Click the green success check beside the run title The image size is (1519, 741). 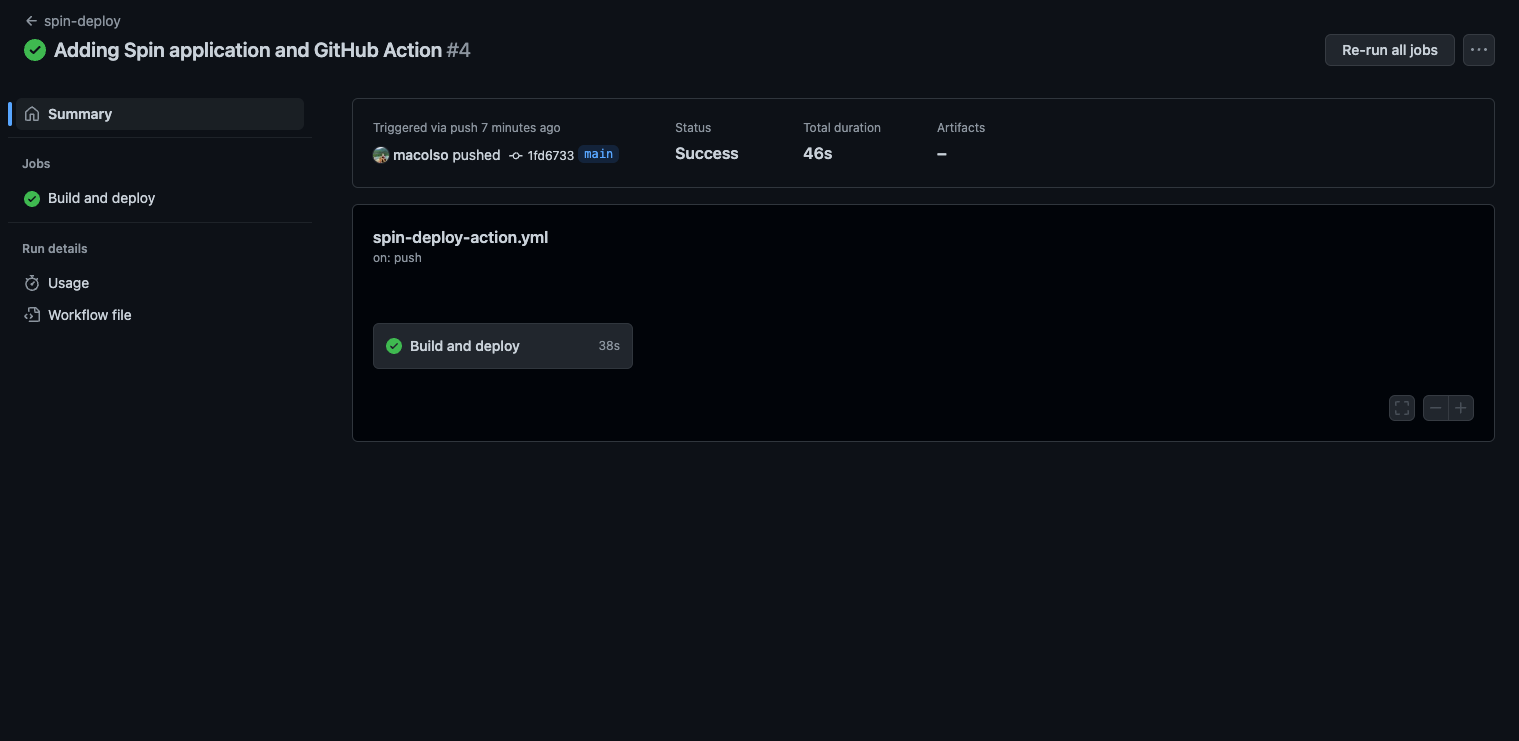click(34, 49)
